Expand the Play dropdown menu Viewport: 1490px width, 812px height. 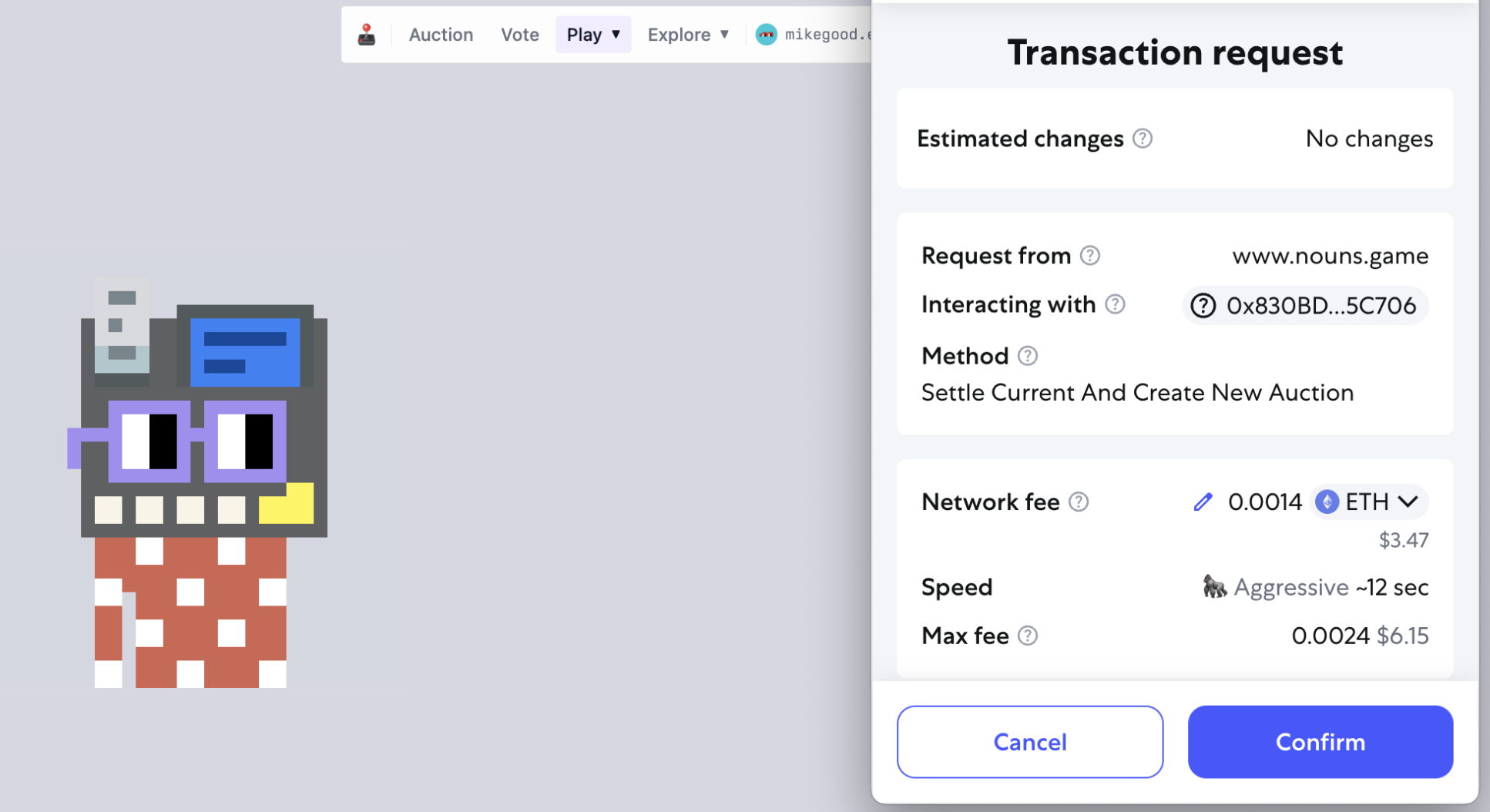593,35
